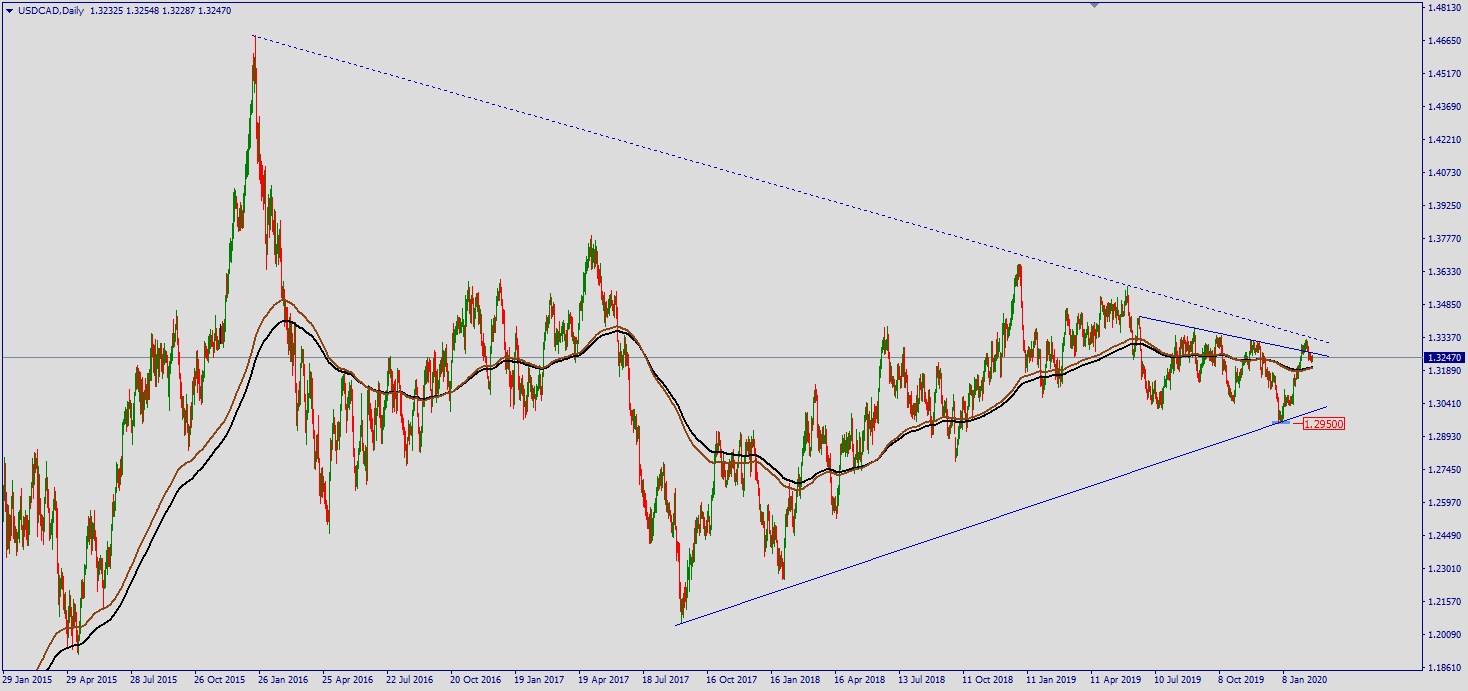The image size is (1468, 691).
Task: Select the red 1.29500 price label
Action: click(x=1324, y=424)
